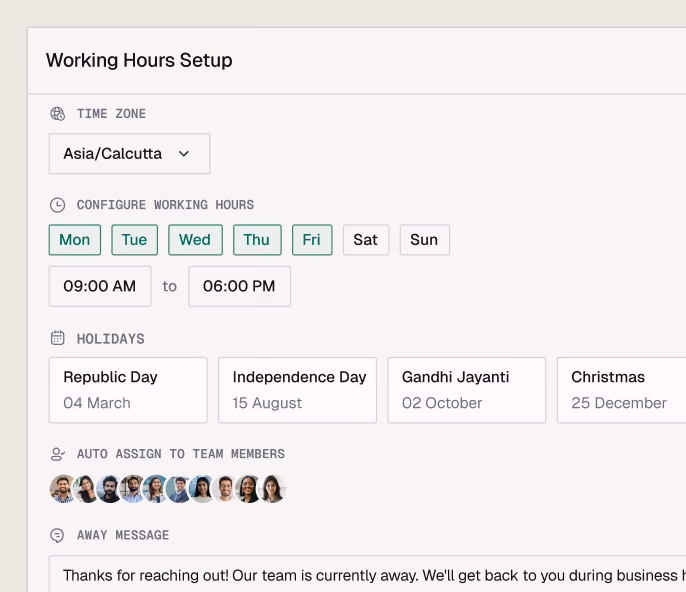Disable Monday as a working day
This screenshot has height=592, width=686.
pos(75,240)
